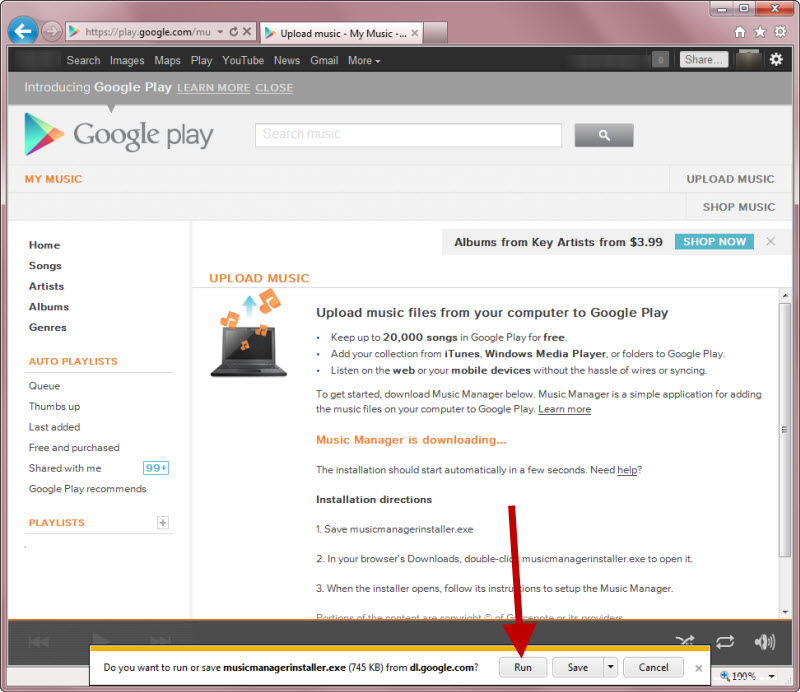Click the browser address bar URL
This screenshot has height=692, width=800.
(x=147, y=32)
